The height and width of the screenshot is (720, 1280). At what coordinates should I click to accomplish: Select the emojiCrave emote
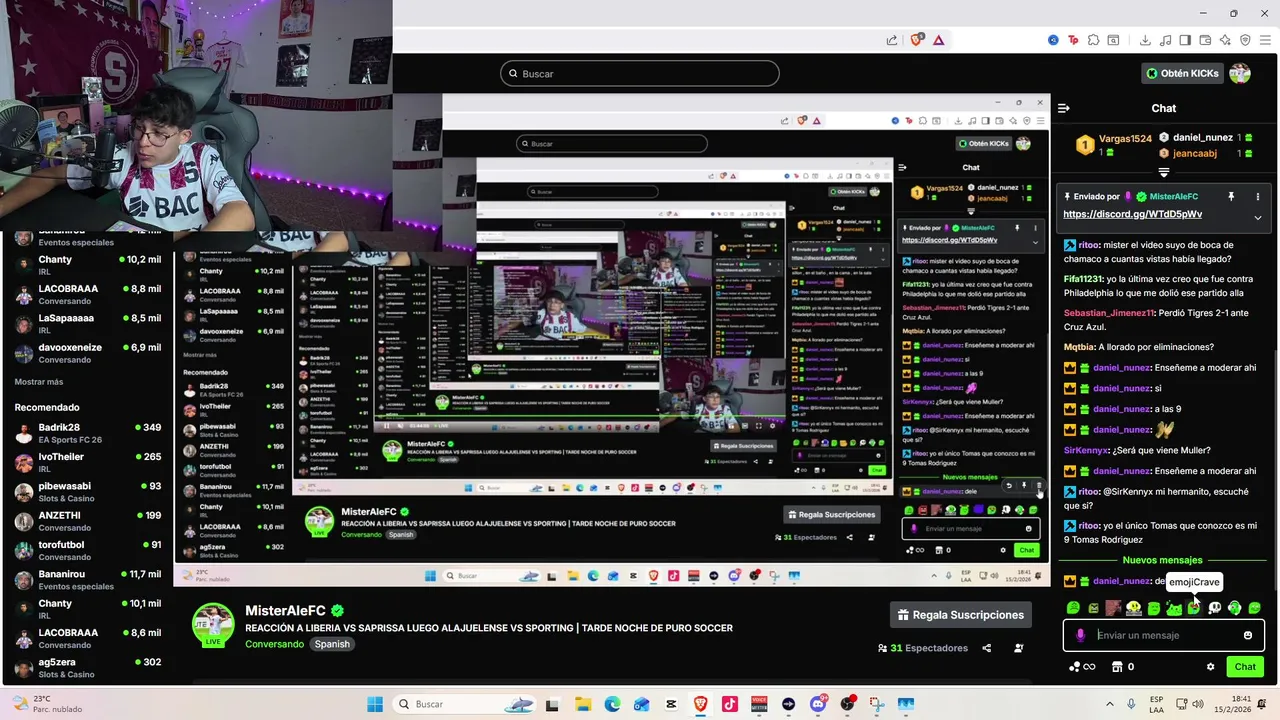coord(1194,607)
